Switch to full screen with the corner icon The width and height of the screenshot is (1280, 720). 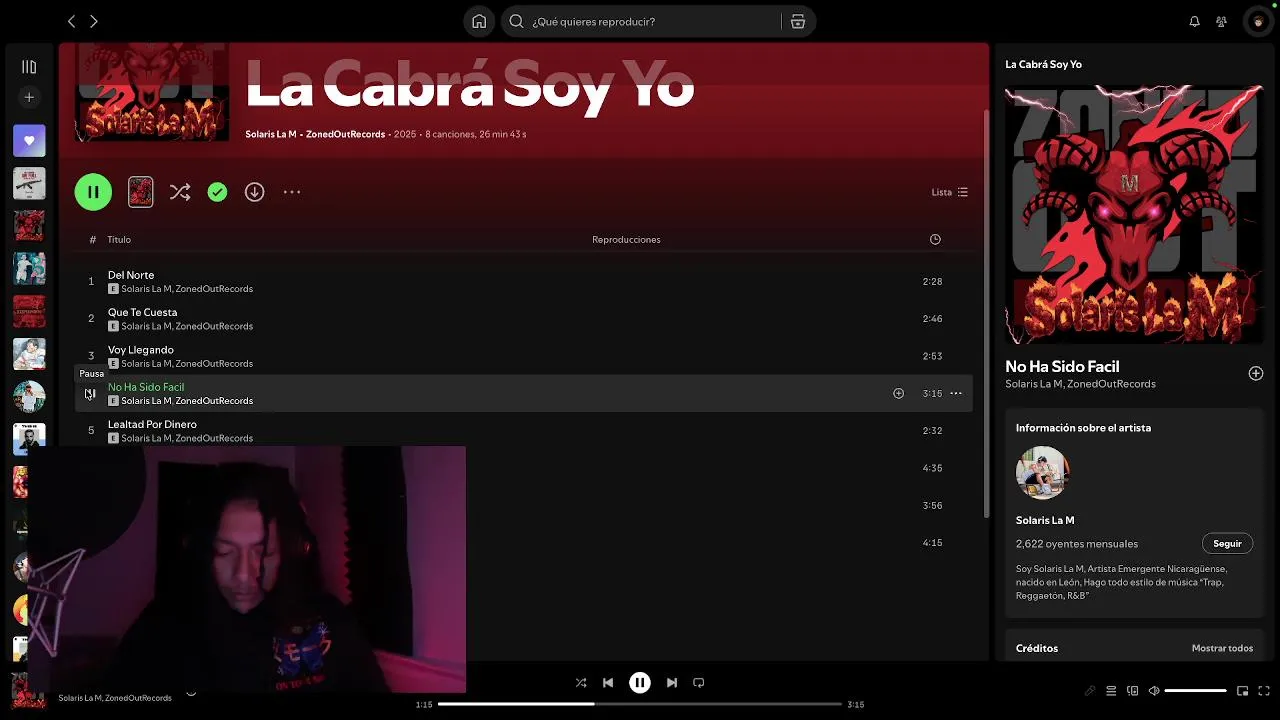[x=1263, y=691]
